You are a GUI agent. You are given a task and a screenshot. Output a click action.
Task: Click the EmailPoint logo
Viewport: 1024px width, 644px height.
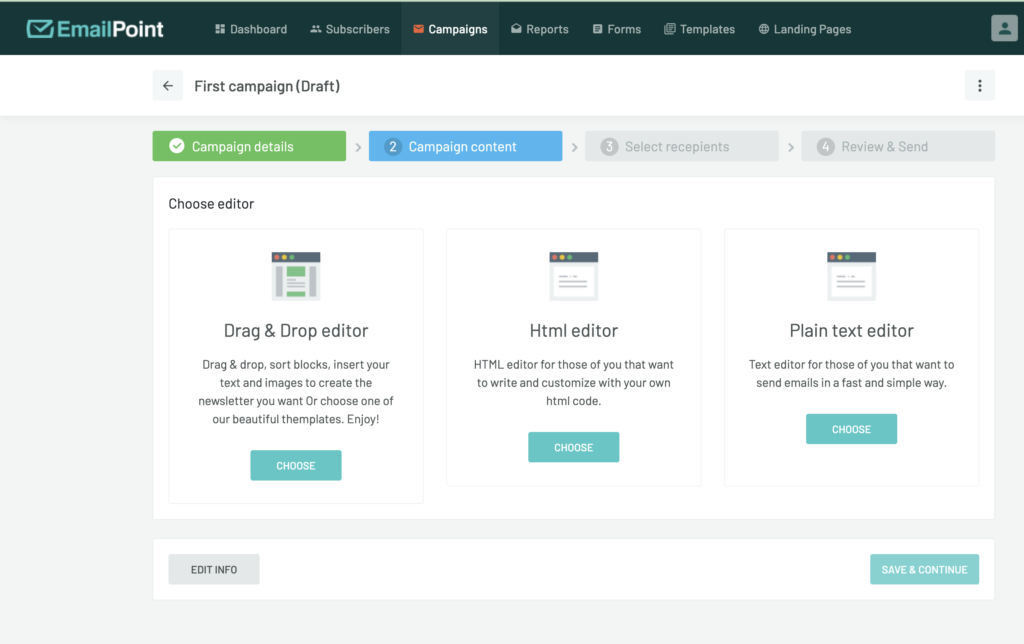coord(95,29)
